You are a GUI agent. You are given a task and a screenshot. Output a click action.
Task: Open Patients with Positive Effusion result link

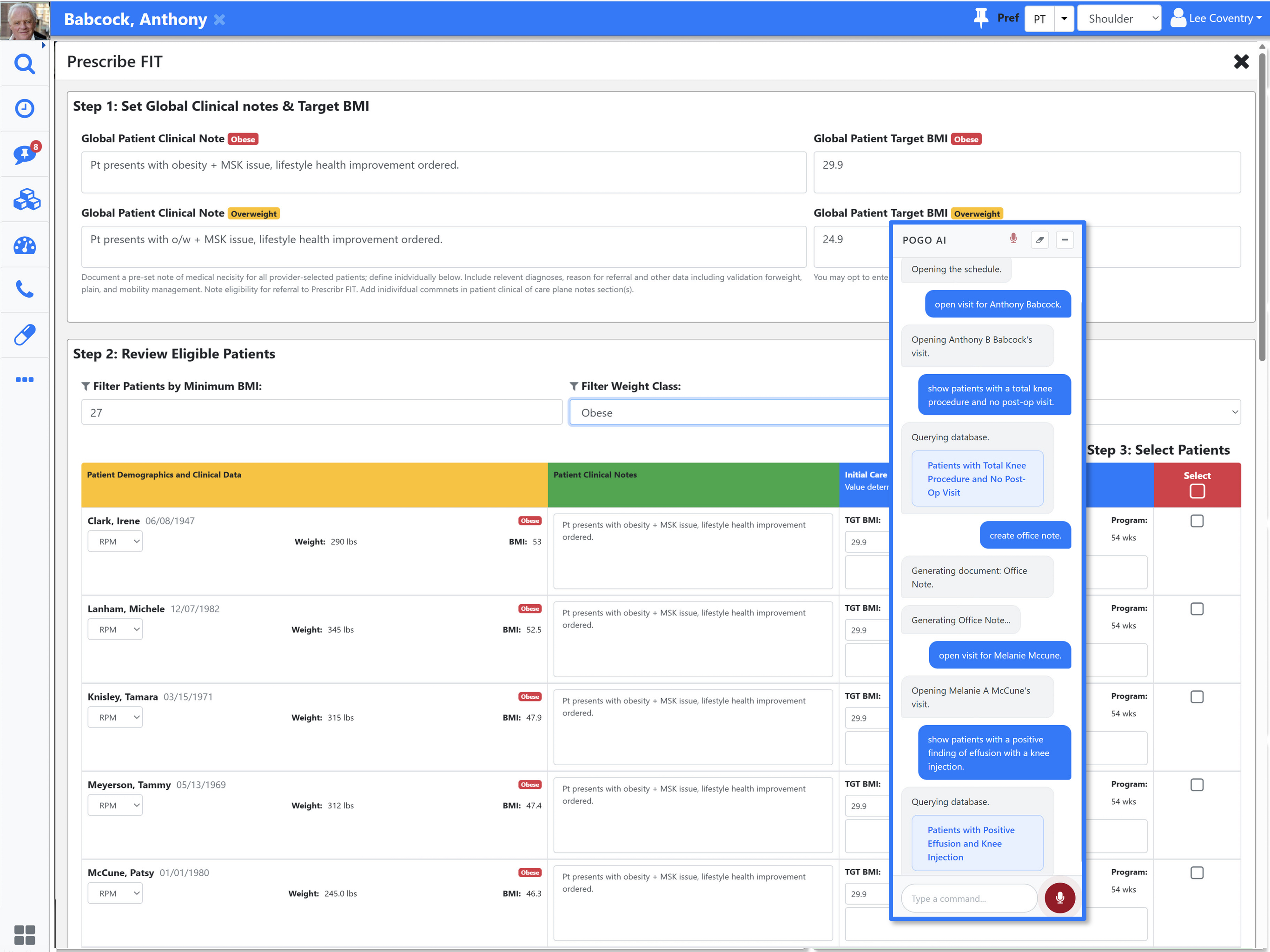(977, 844)
